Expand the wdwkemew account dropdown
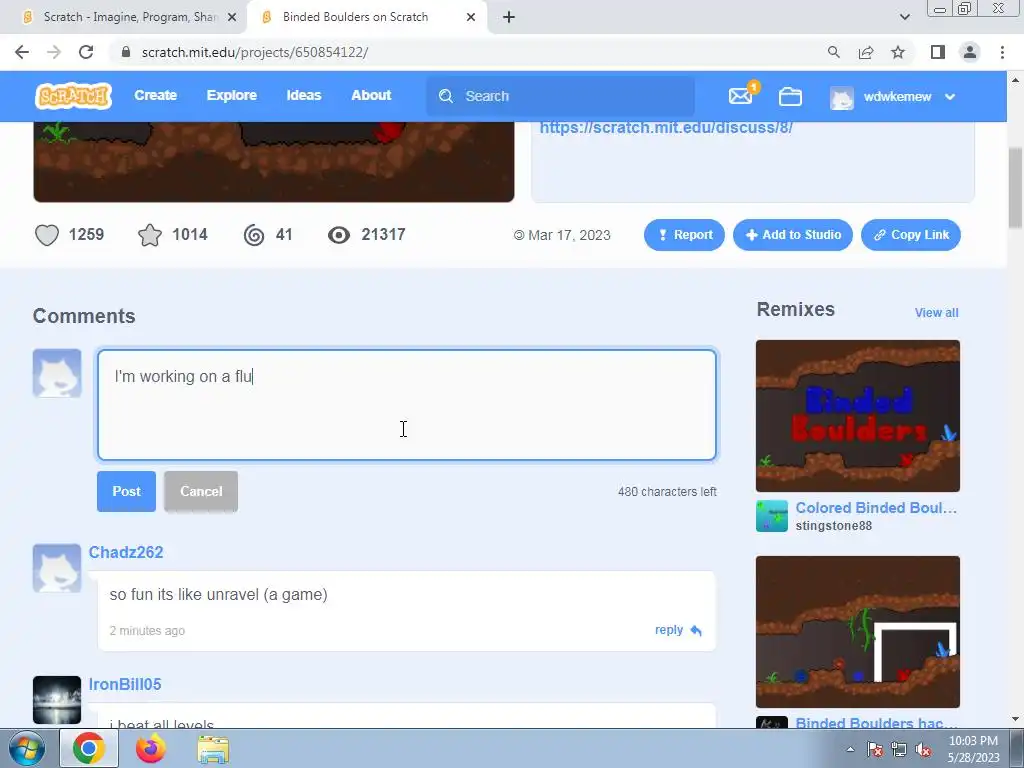Viewport: 1024px width, 768px height. pyautogui.click(x=950, y=97)
